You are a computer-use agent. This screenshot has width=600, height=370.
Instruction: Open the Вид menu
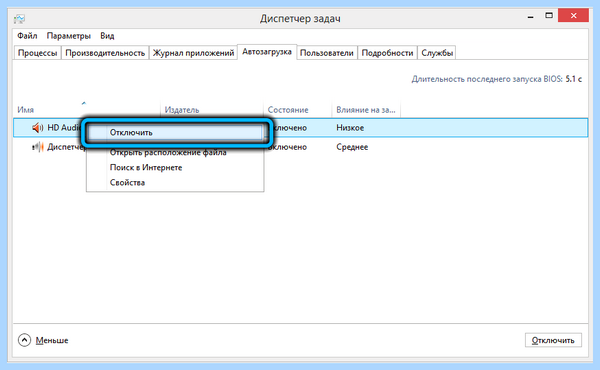point(107,36)
